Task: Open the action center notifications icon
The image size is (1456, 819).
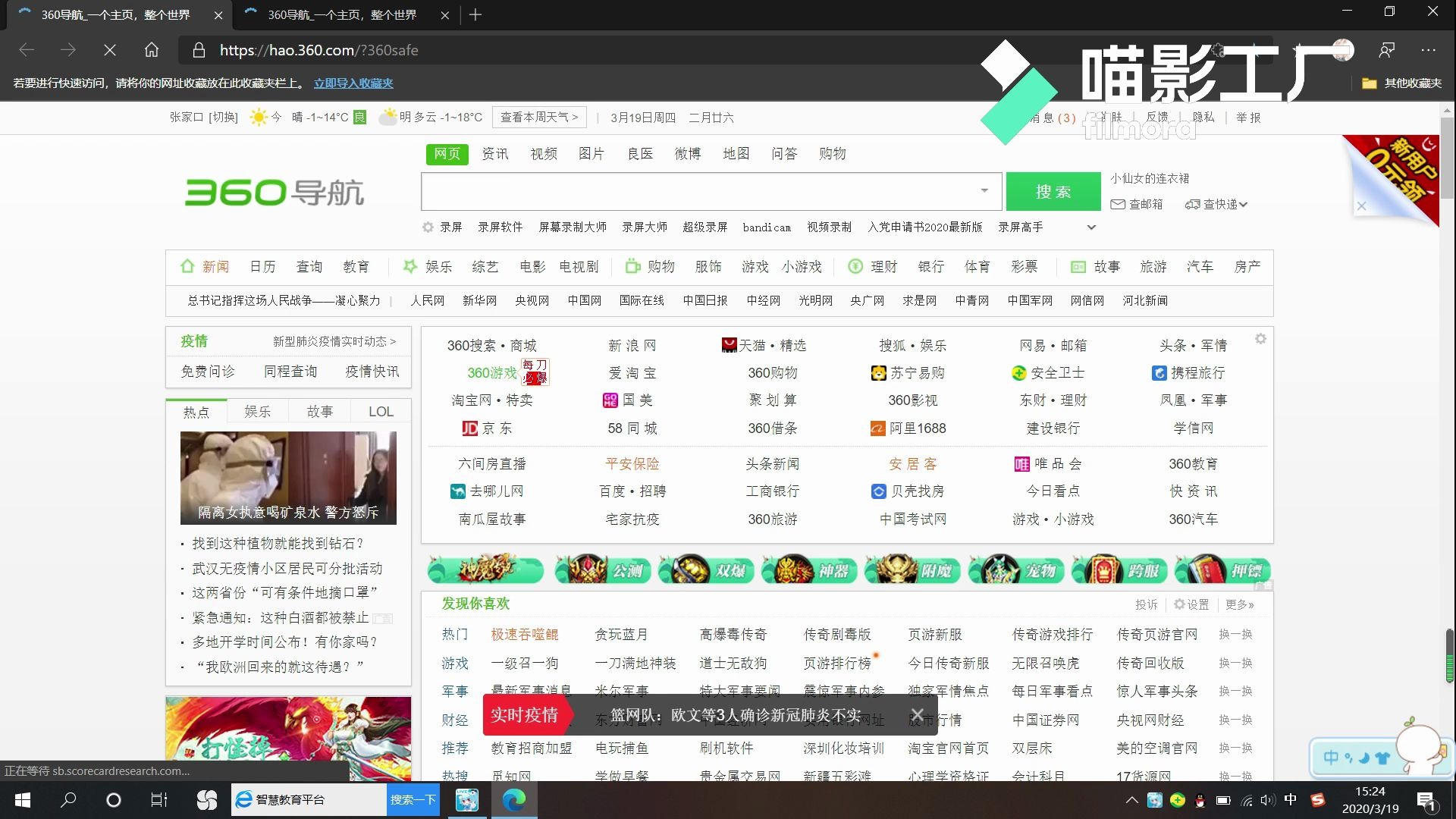Action: (x=1426, y=801)
